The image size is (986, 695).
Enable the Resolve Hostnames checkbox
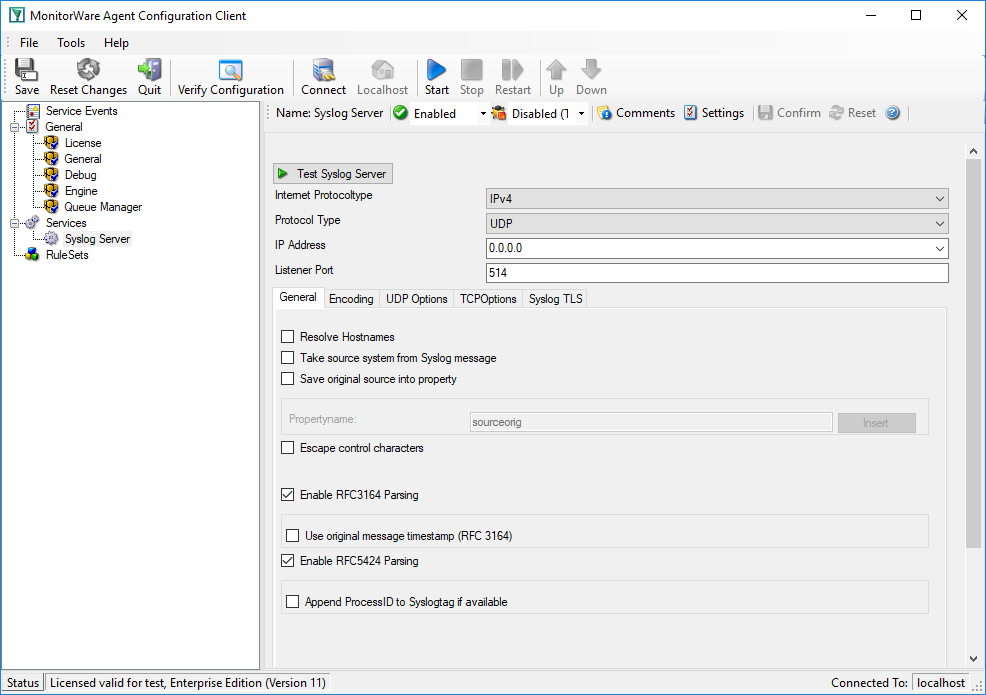pyautogui.click(x=287, y=337)
